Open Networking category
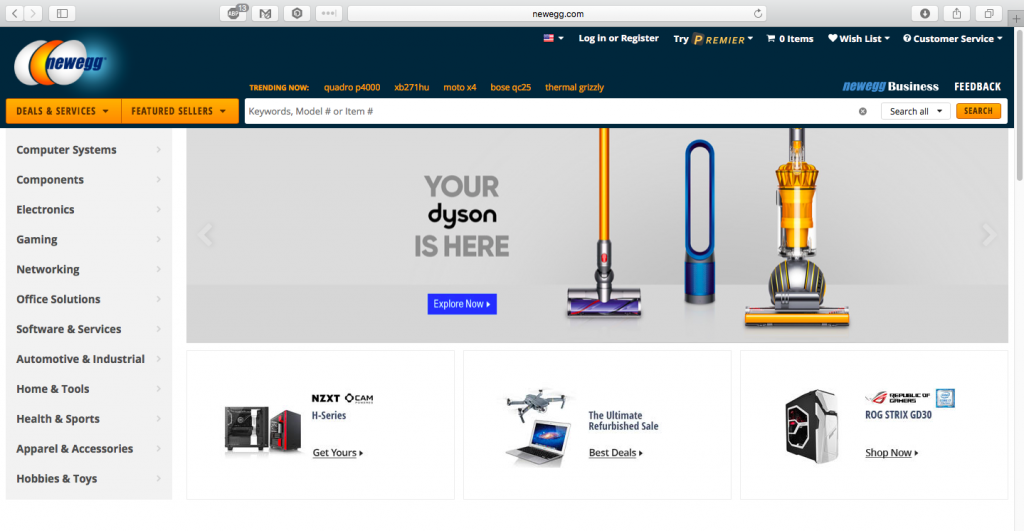Viewport: 1024px width, 531px height. 89,269
